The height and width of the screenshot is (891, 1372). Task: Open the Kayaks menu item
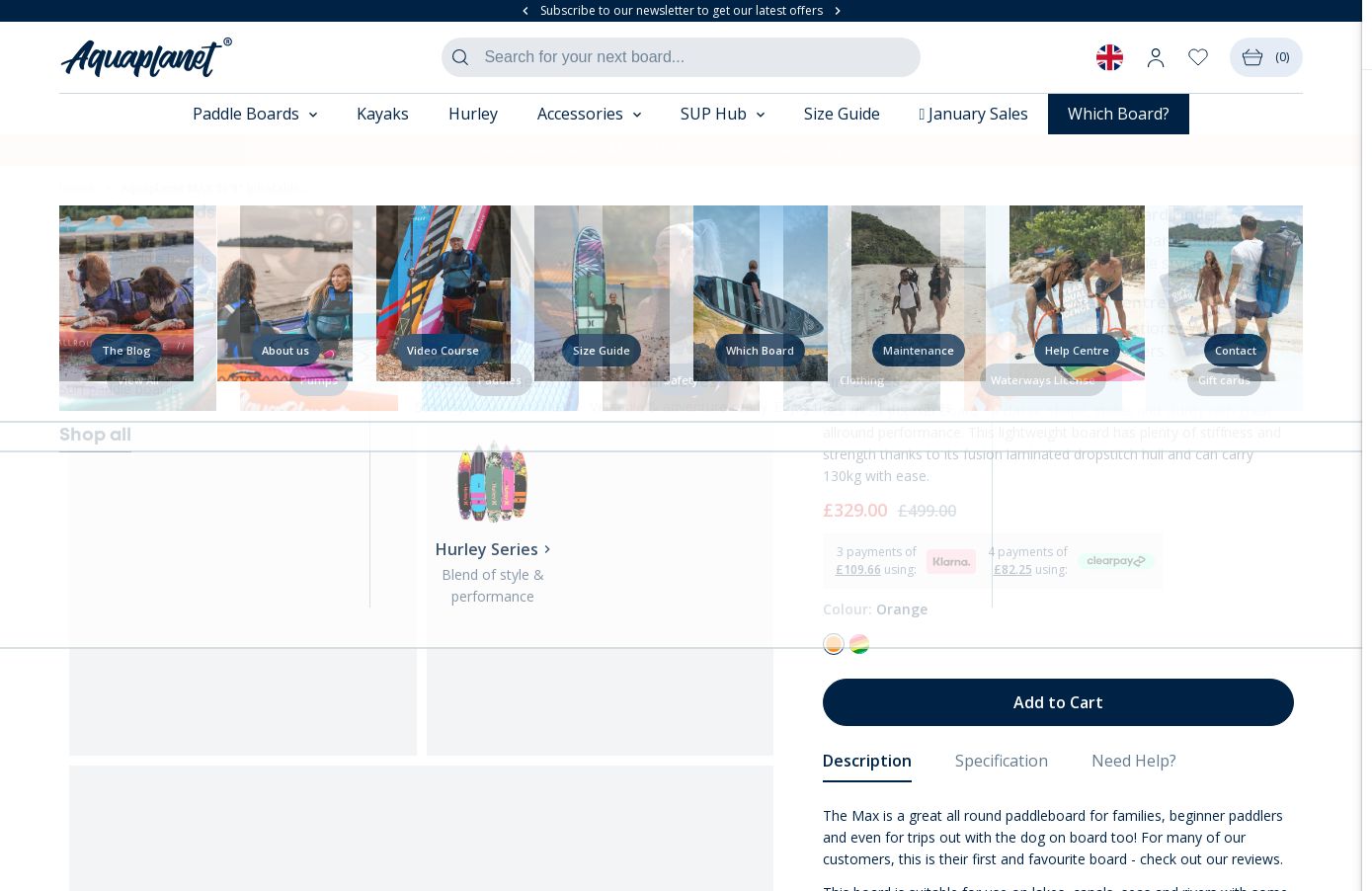[382, 114]
